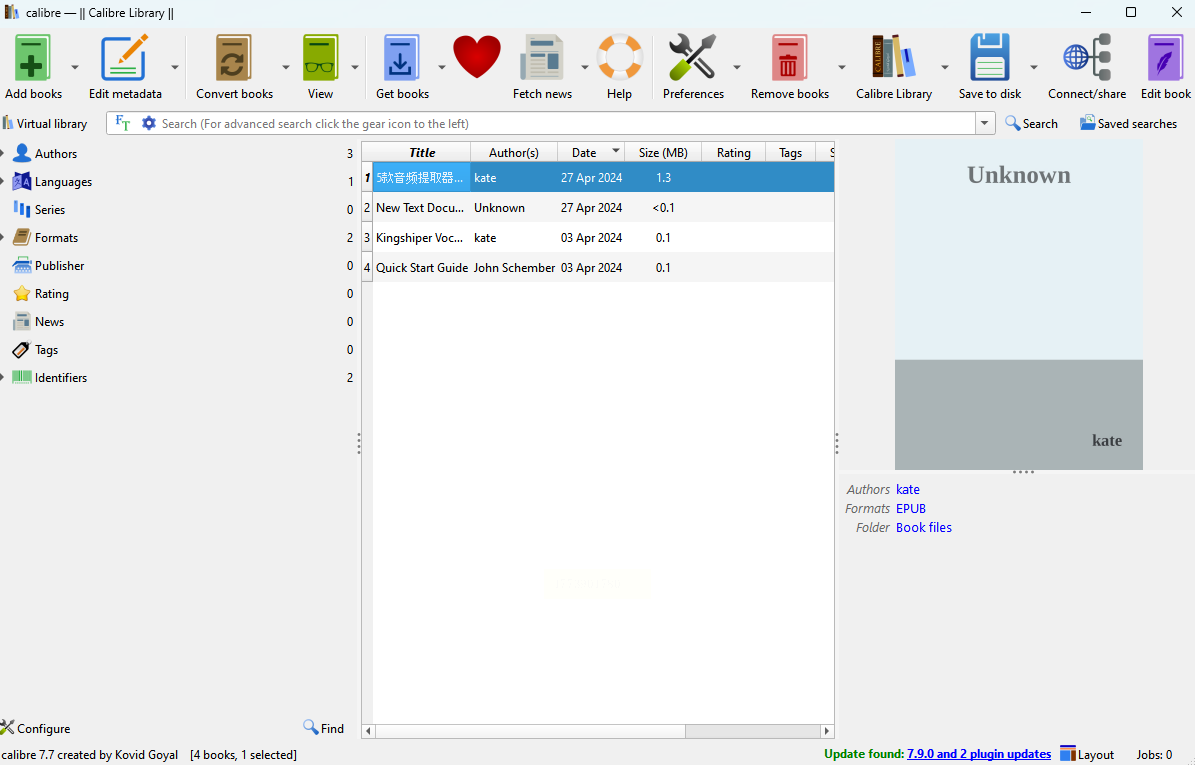The width and height of the screenshot is (1195, 765).
Task: Sort by the Author(s) column header
Action: coord(514,152)
